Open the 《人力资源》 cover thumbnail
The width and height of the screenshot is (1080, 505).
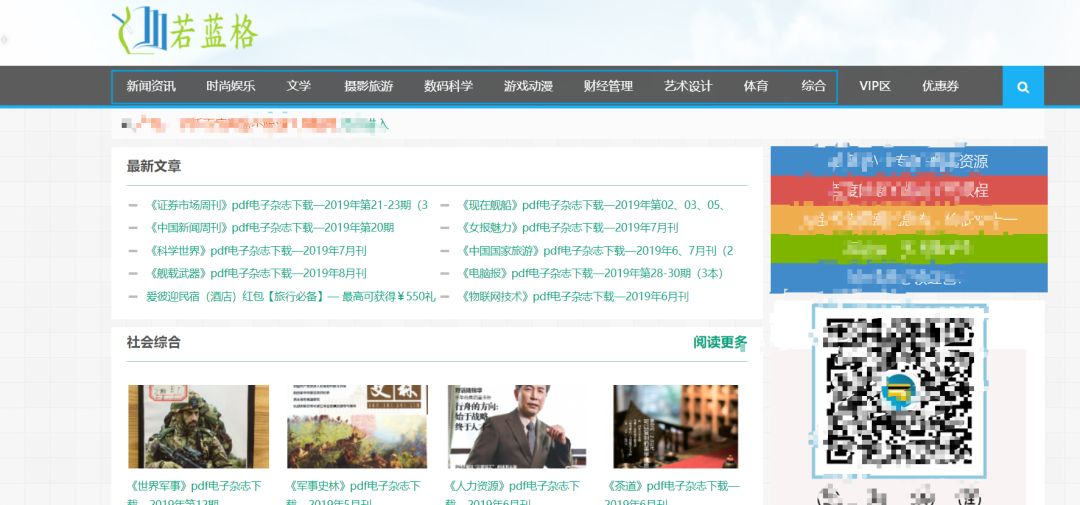pyautogui.click(x=517, y=426)
